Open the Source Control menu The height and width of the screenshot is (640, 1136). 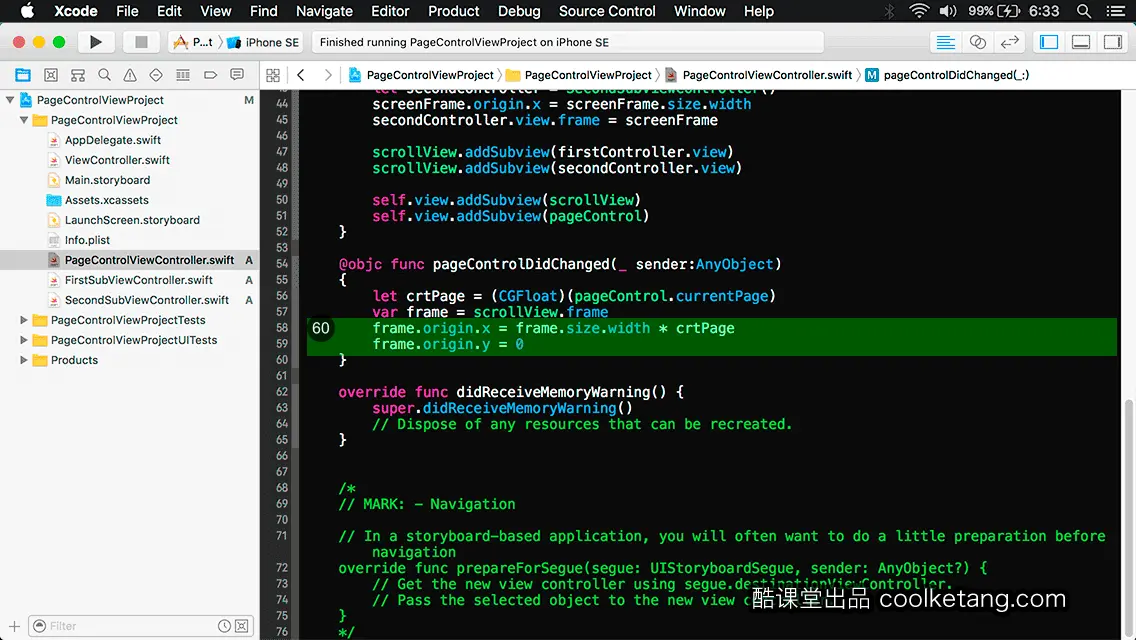[607, 11]
